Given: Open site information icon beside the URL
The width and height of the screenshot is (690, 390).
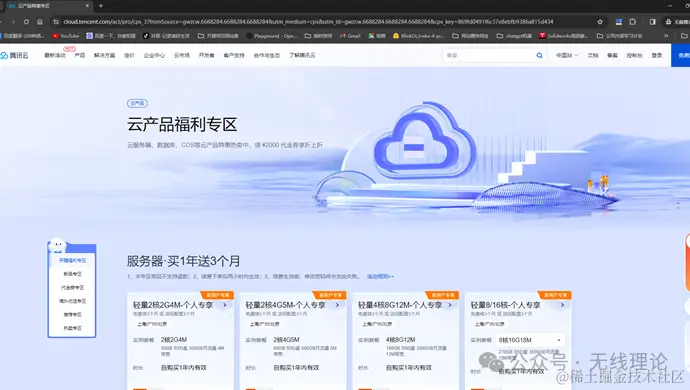Looking at the screenshot, I should pyautogui.click(x=56, y=22).
